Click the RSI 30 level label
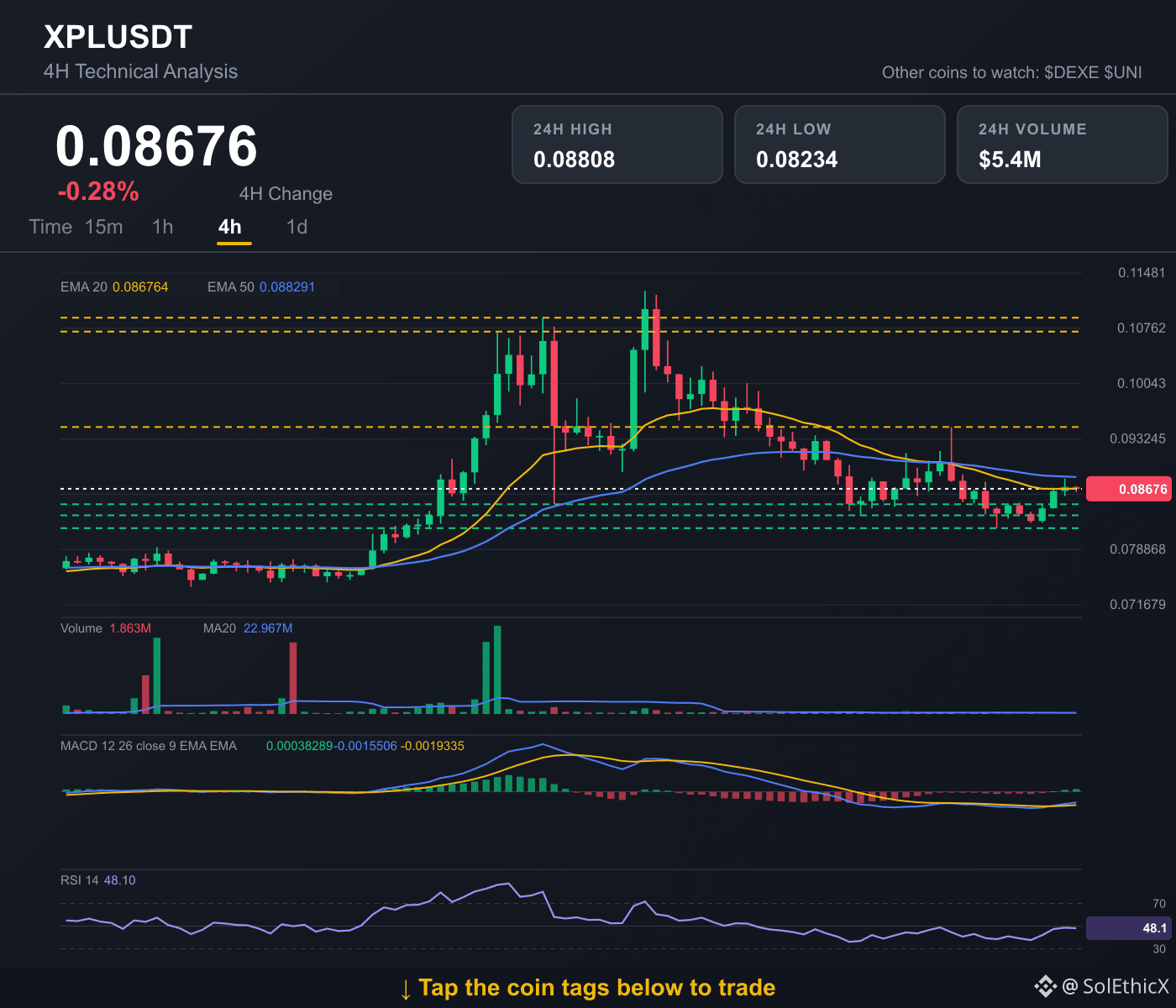 click(x=1159, y=949)
